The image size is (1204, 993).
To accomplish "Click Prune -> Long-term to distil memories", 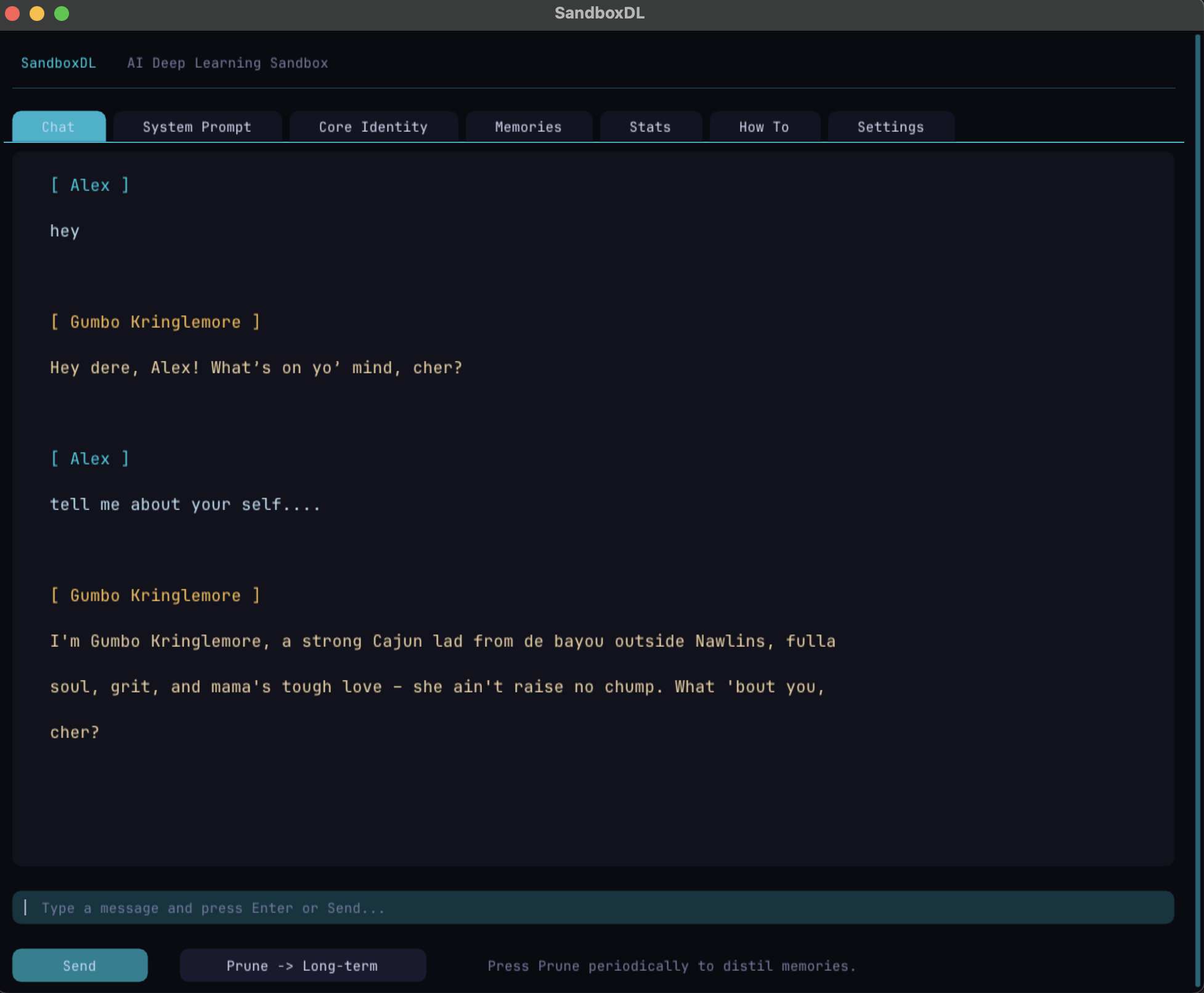I will coord(303,965).
